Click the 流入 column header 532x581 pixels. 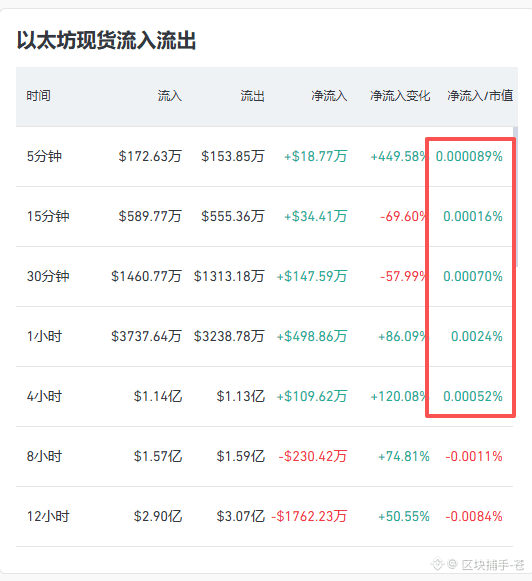170,96
